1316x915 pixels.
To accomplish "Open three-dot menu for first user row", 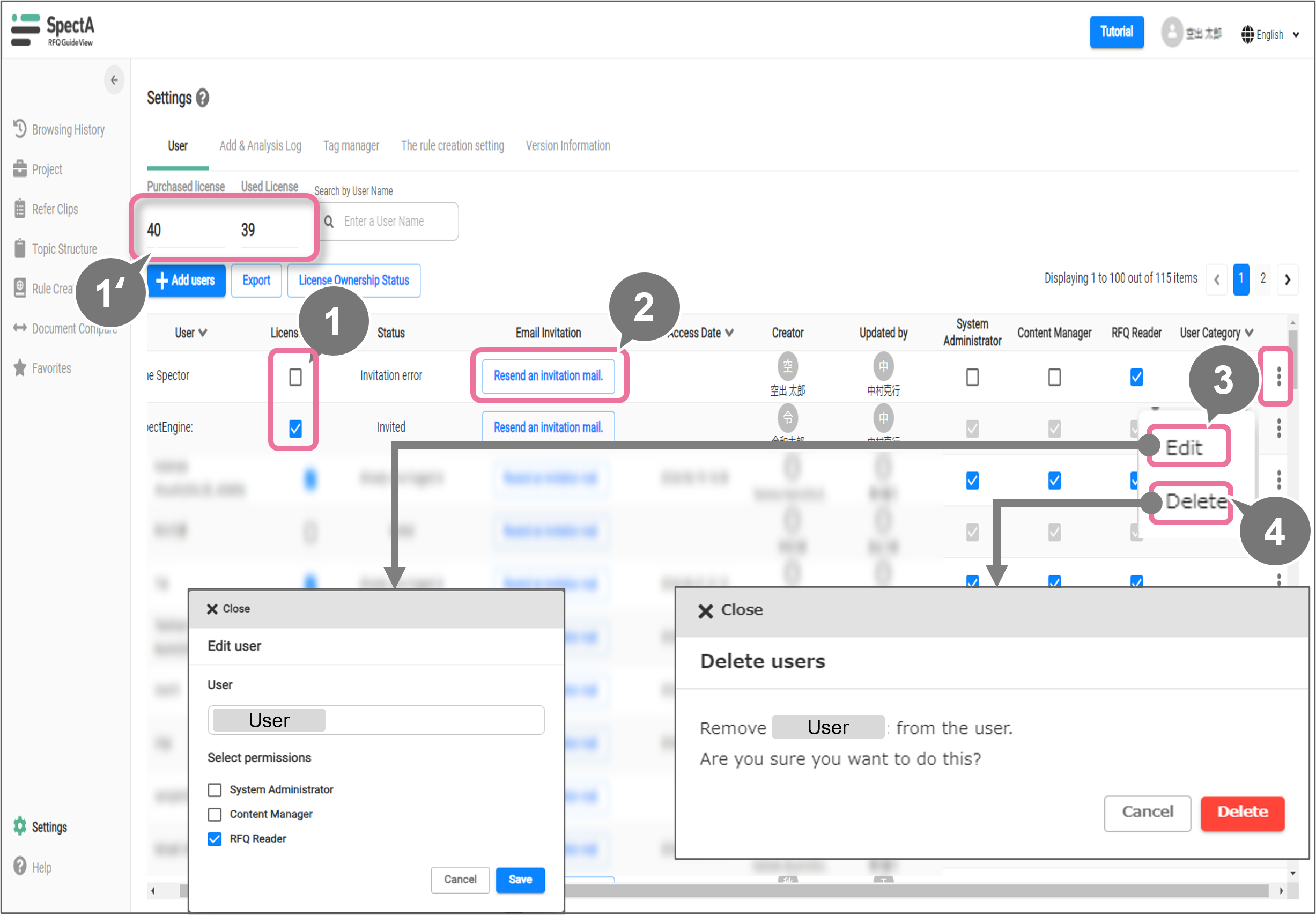I will (1278, 377).
